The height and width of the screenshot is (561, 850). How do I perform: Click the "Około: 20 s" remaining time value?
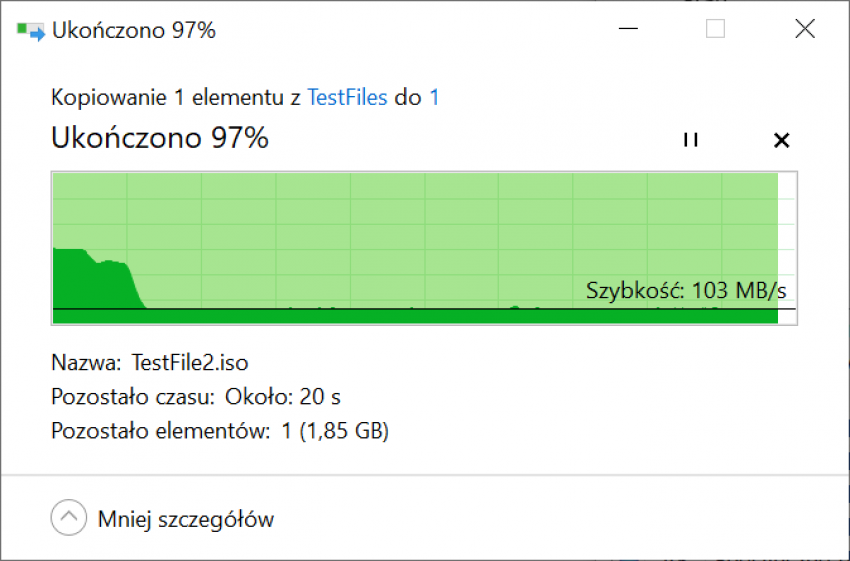[282, 397]
